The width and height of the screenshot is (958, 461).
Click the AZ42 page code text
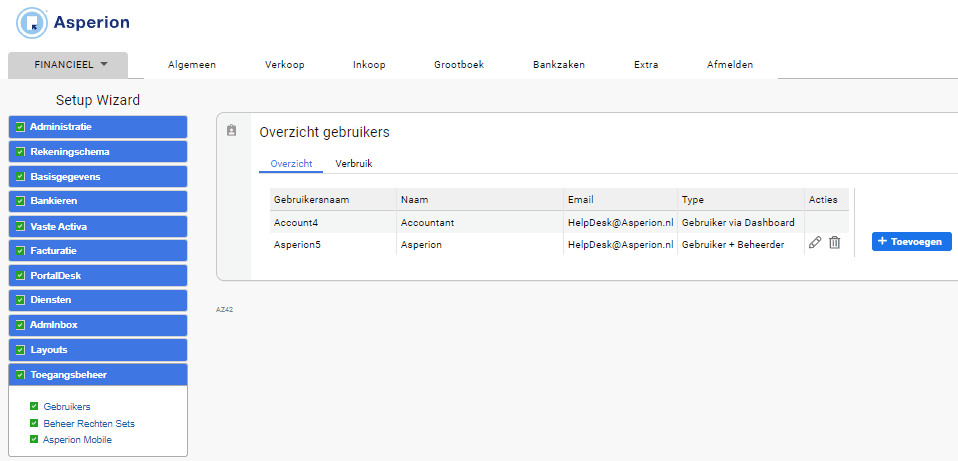(225, 310)
